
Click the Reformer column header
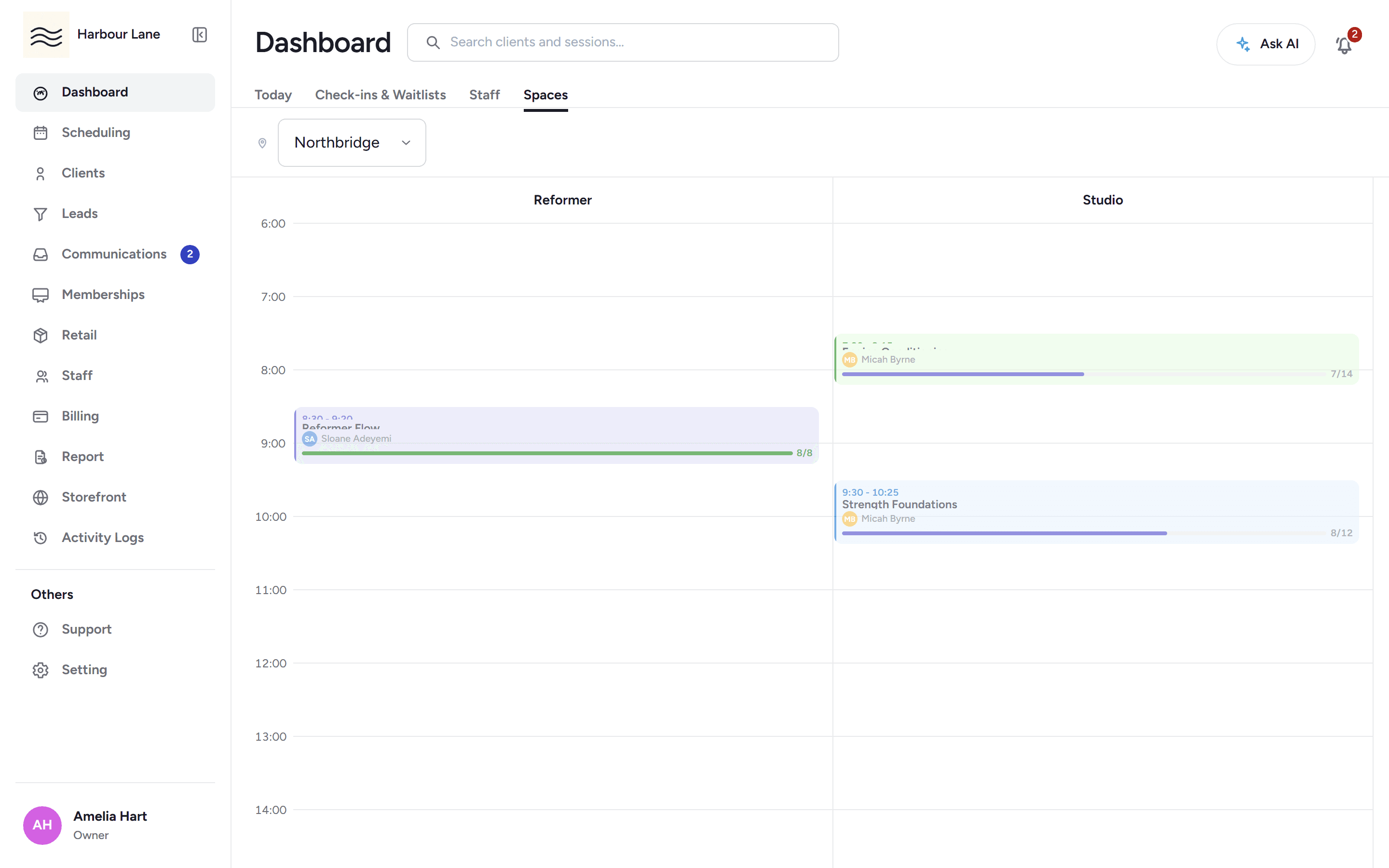562,200
